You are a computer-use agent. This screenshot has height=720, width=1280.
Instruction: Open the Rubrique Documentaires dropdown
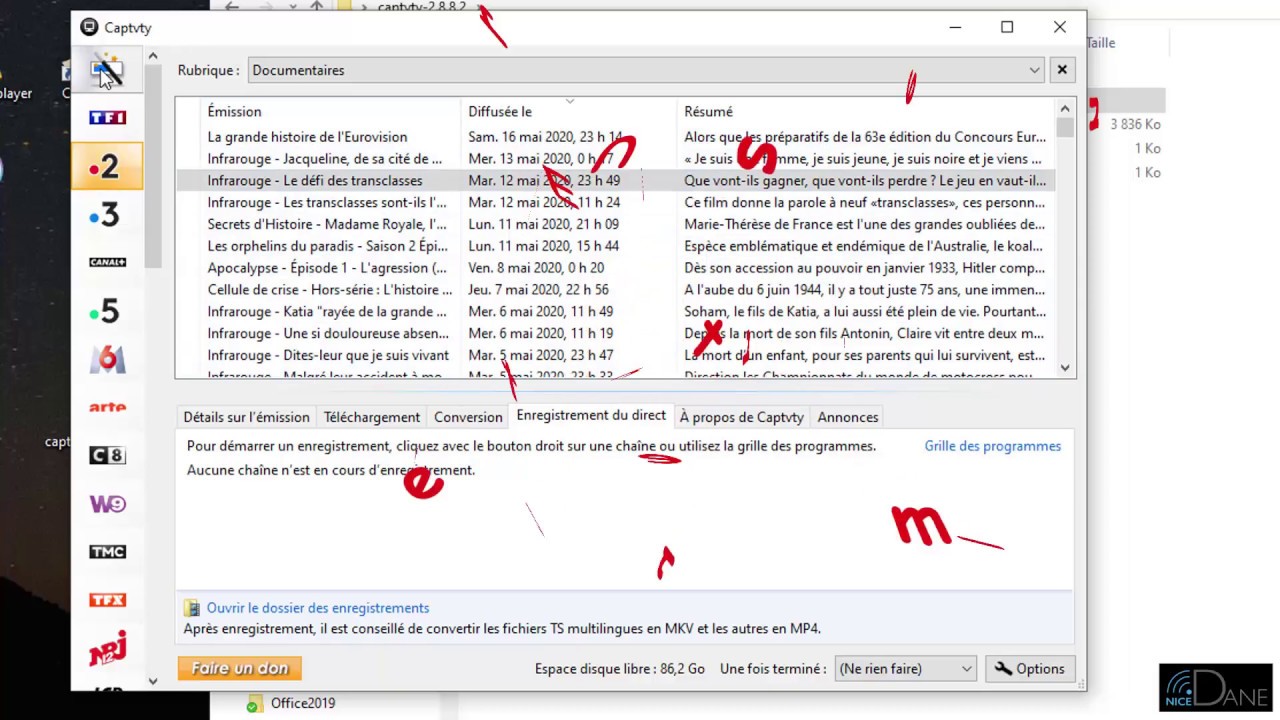(647, 70)
